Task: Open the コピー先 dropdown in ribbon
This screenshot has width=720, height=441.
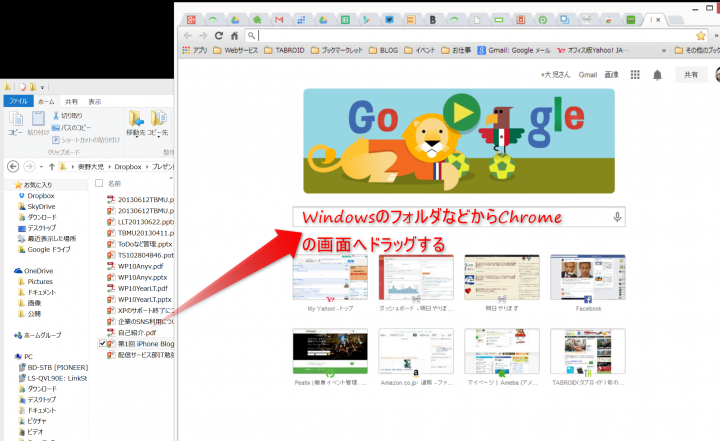Action: (x=158, y=123)
